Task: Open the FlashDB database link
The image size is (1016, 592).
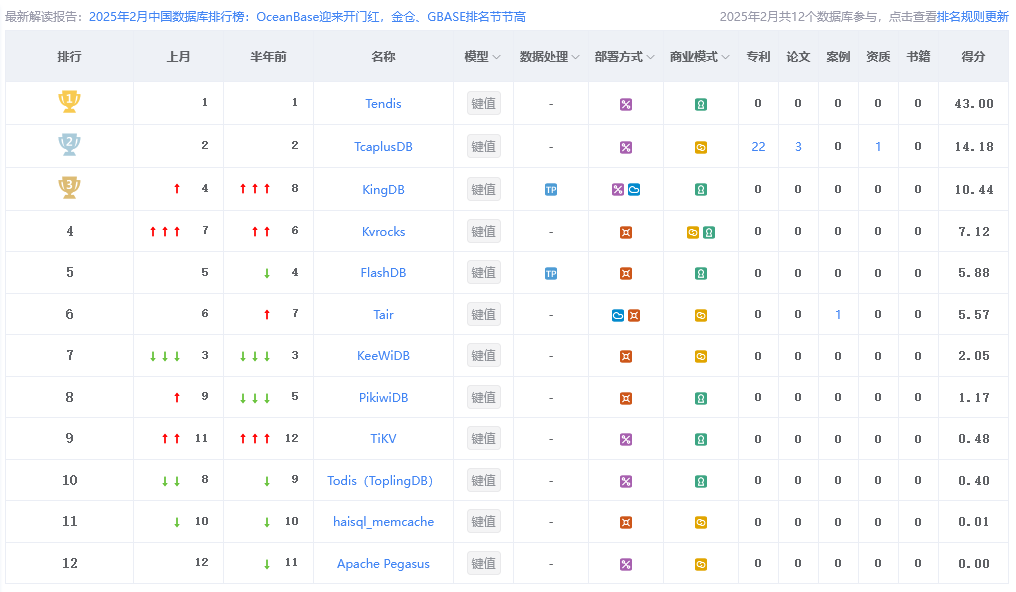Action: (x=384, y=273)
